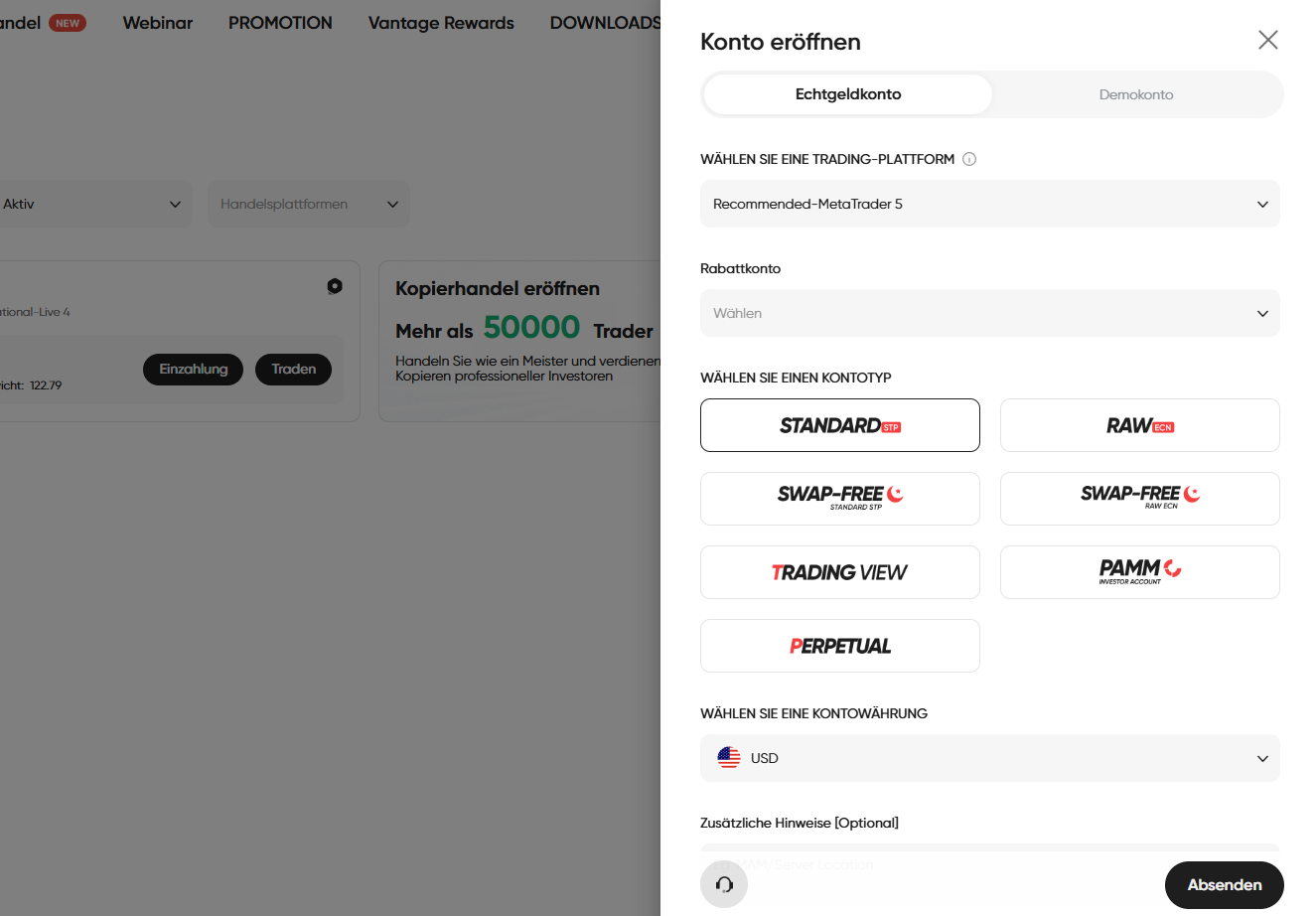Click the TRADING VIEW account logo
The image size is (1316, 916).
839,571
